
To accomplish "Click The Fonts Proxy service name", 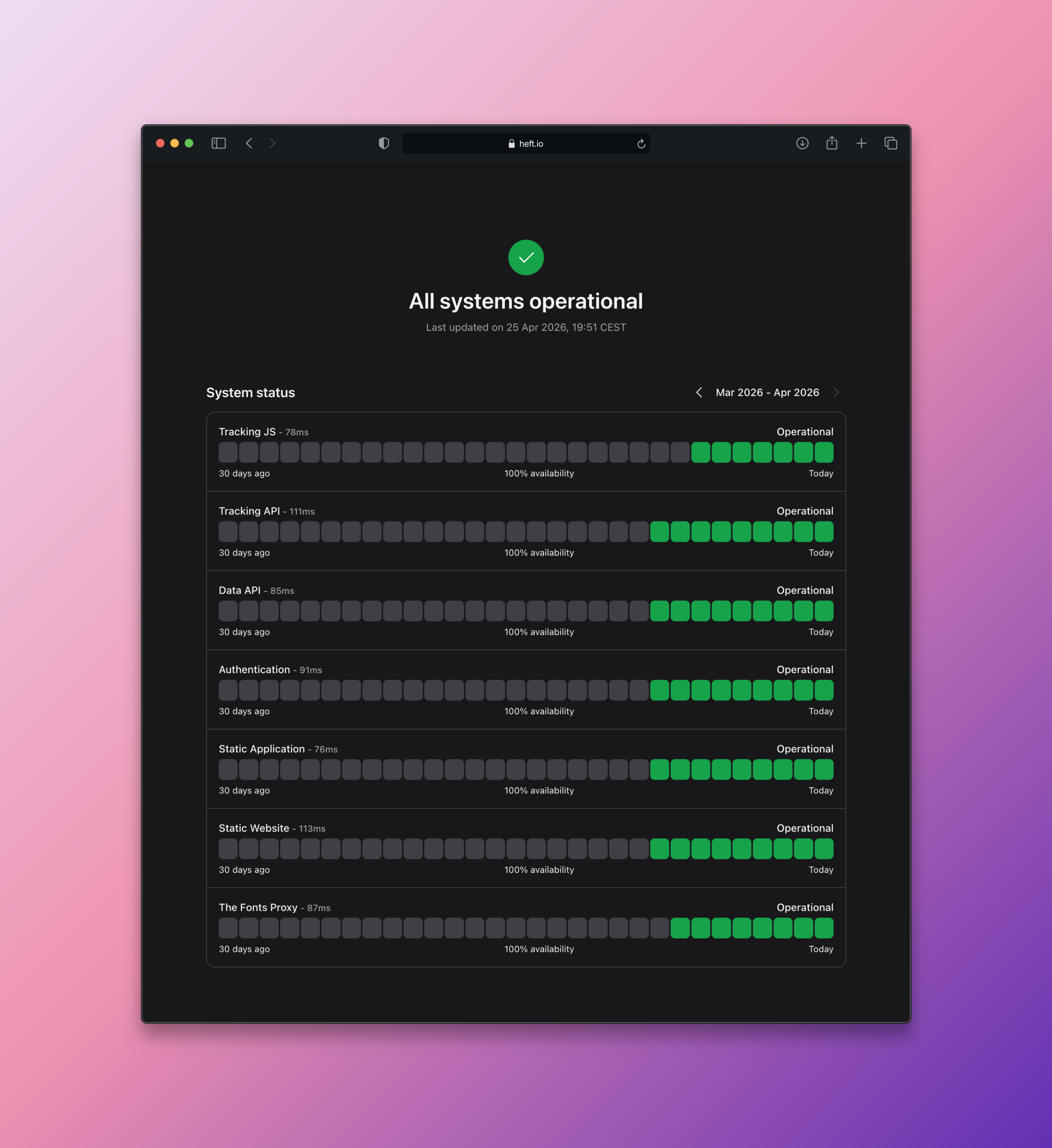I will coord(258,907).
